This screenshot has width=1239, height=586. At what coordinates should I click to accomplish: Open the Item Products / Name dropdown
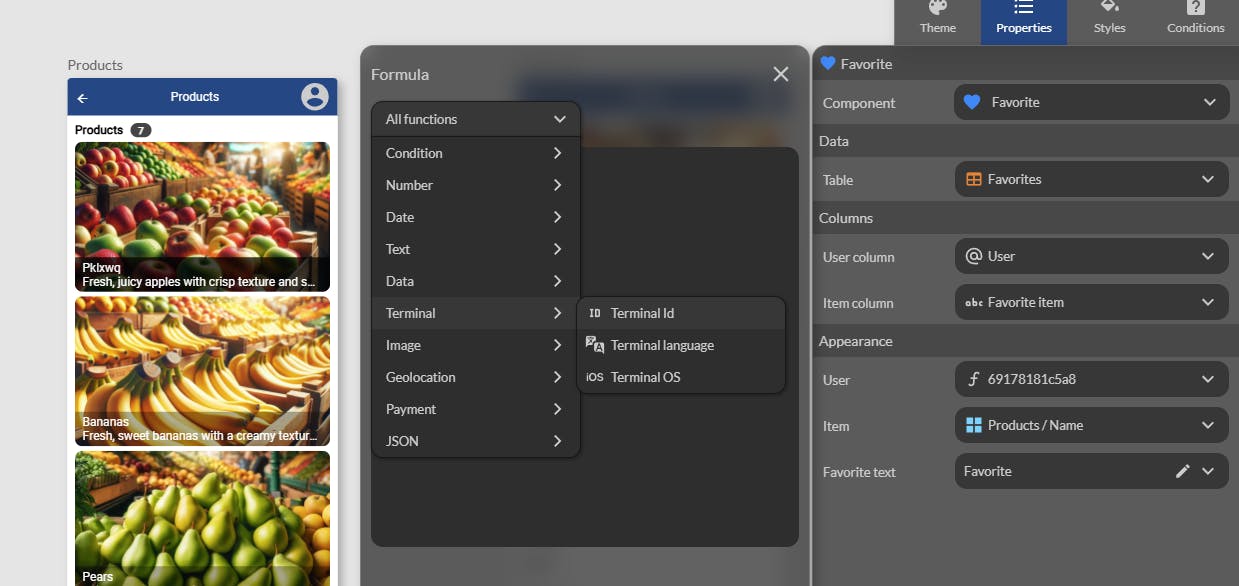coord(1092,425)
